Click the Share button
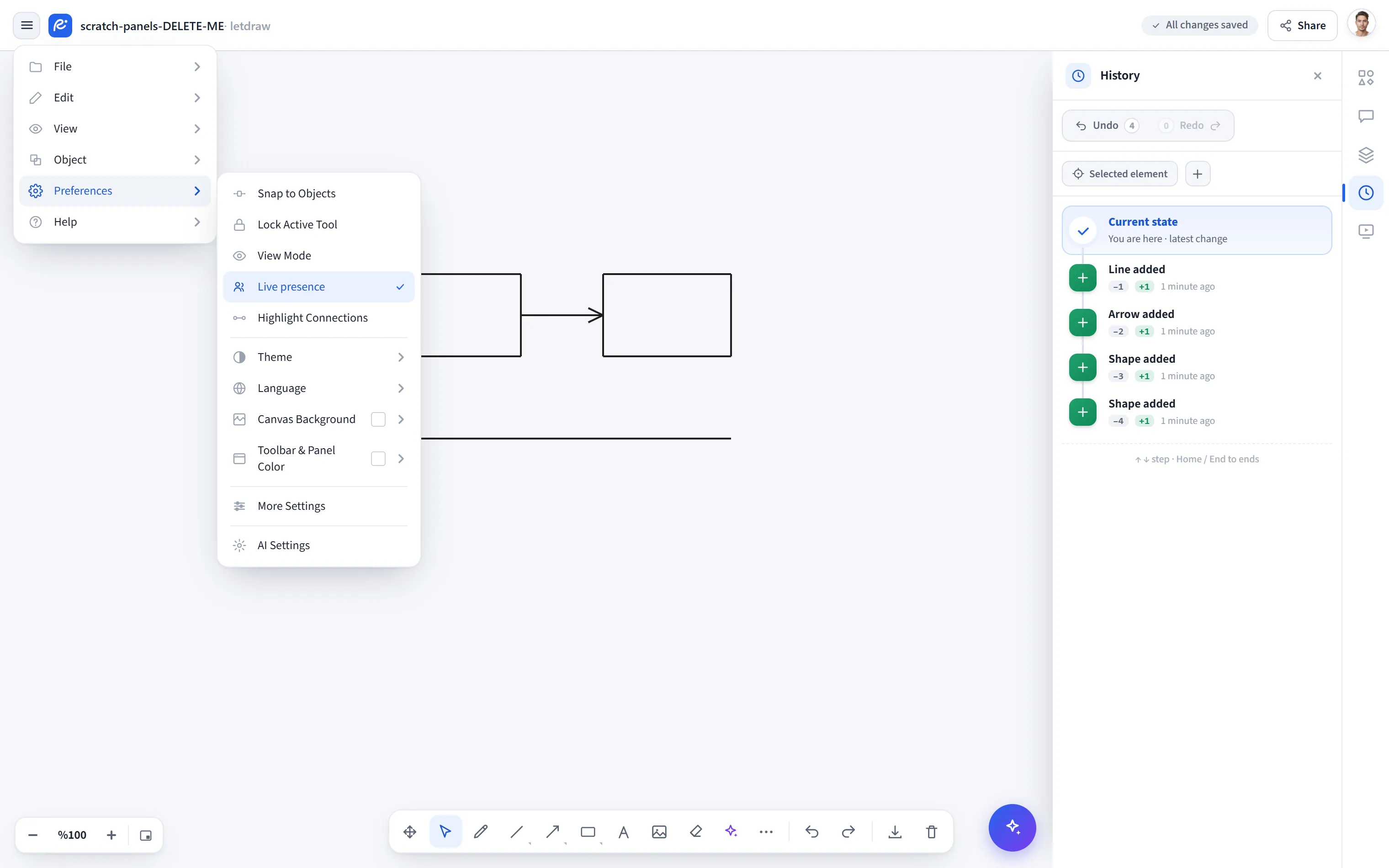Image resolution: width=1389 pixels, height=868 pixels. pos(1302,25)
